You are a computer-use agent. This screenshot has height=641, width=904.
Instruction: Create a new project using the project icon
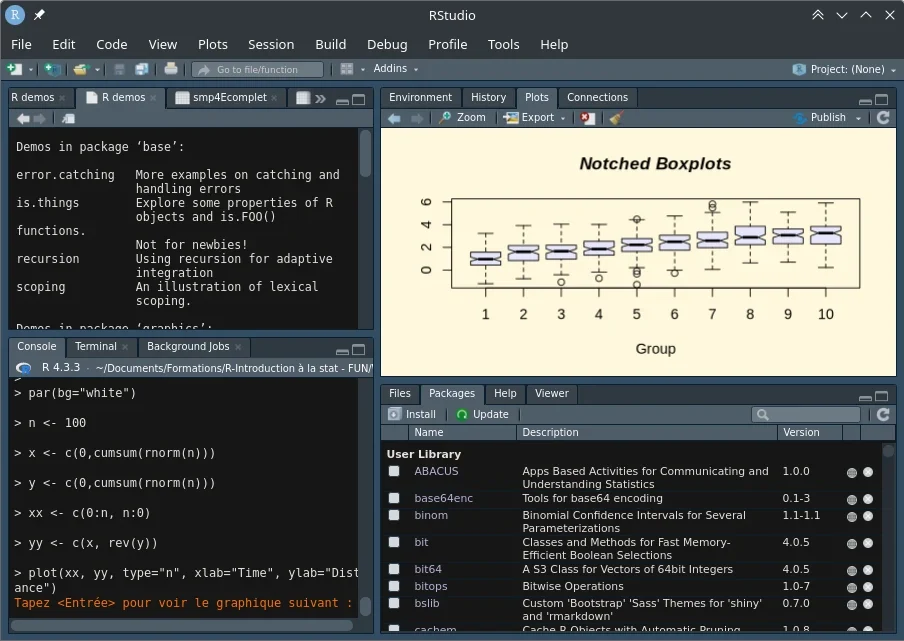point(53,68)
